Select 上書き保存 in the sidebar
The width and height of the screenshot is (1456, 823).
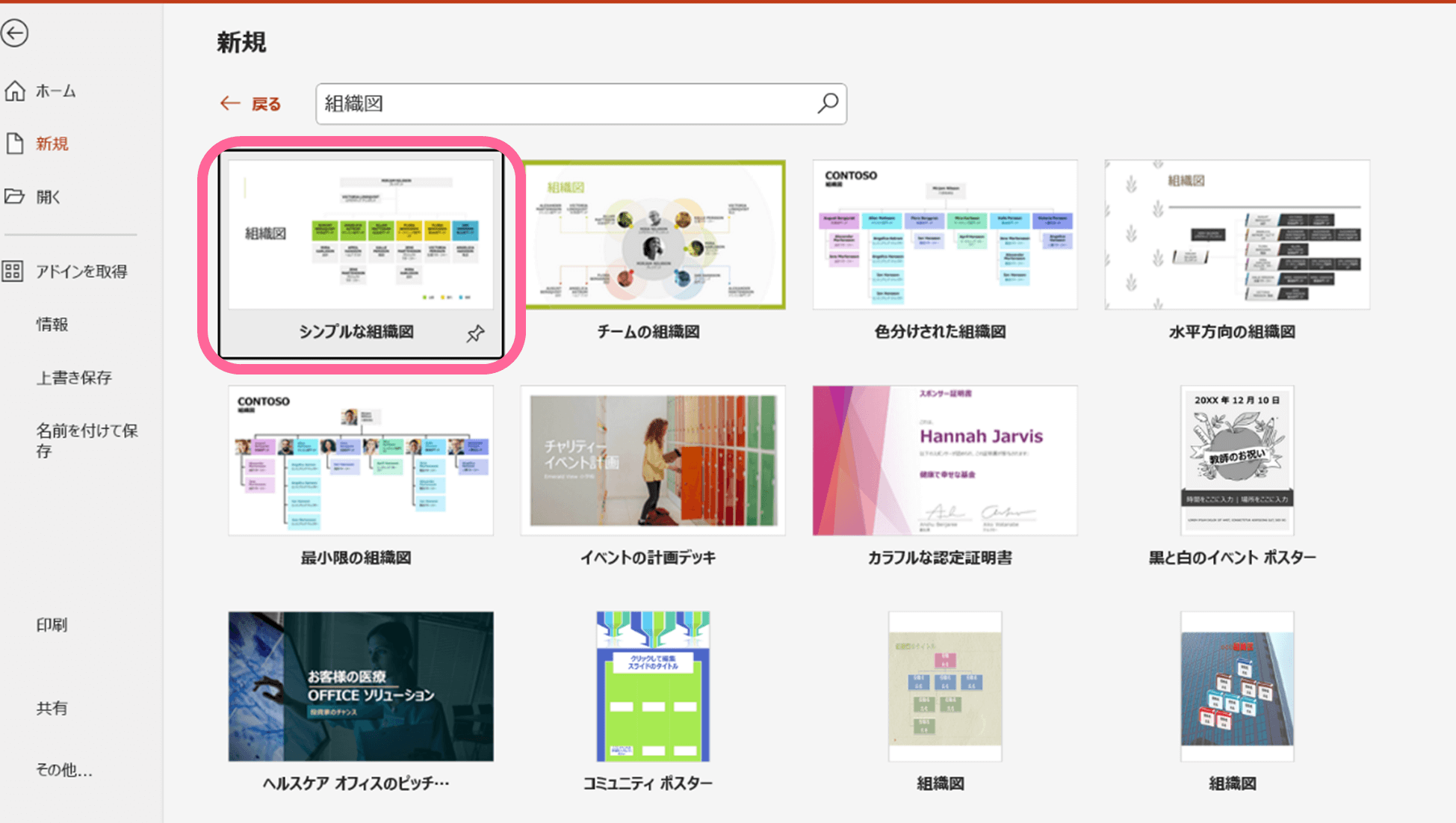point(74,377)
